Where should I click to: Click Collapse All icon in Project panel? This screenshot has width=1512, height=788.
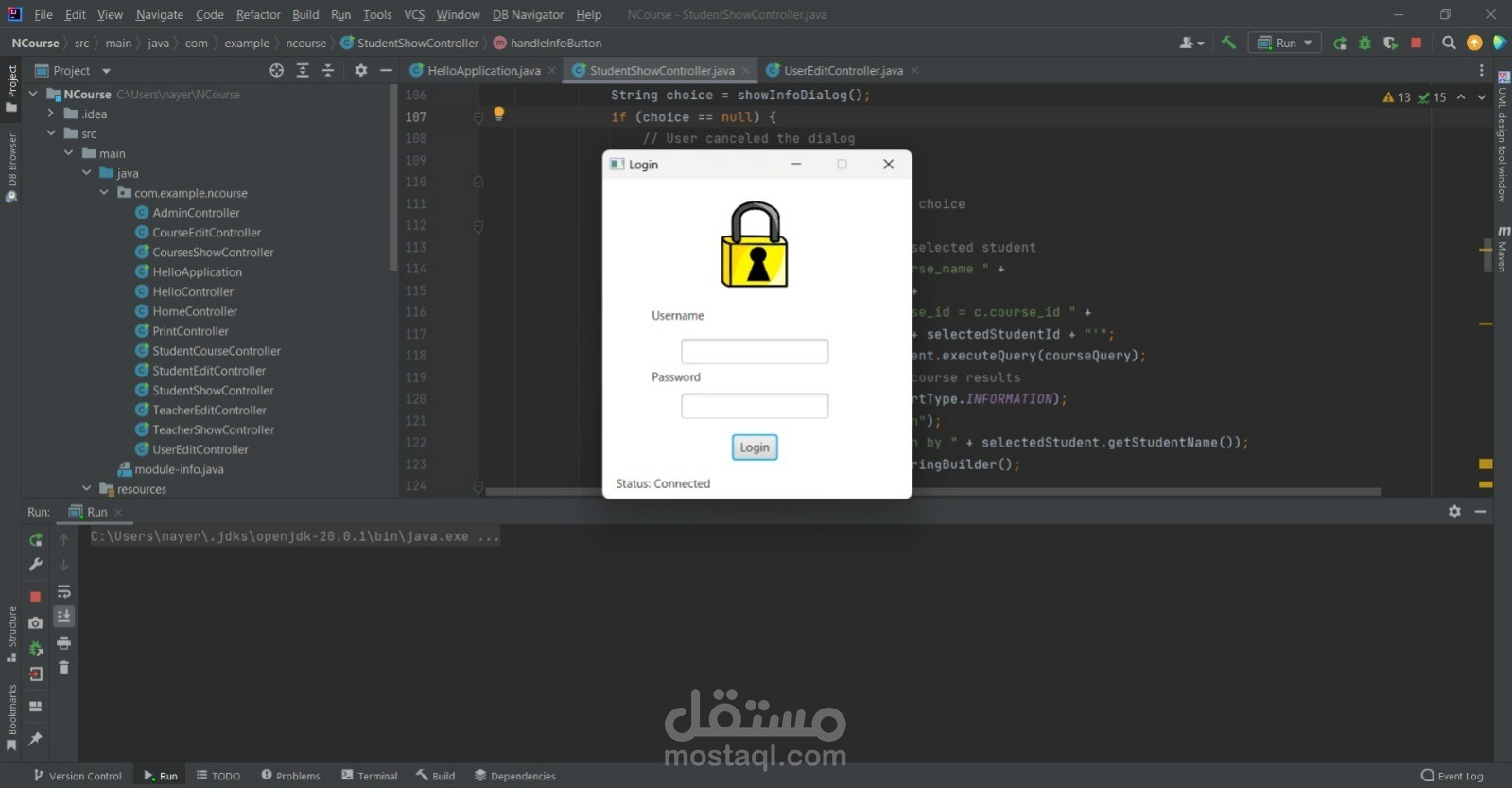point(328,70)
